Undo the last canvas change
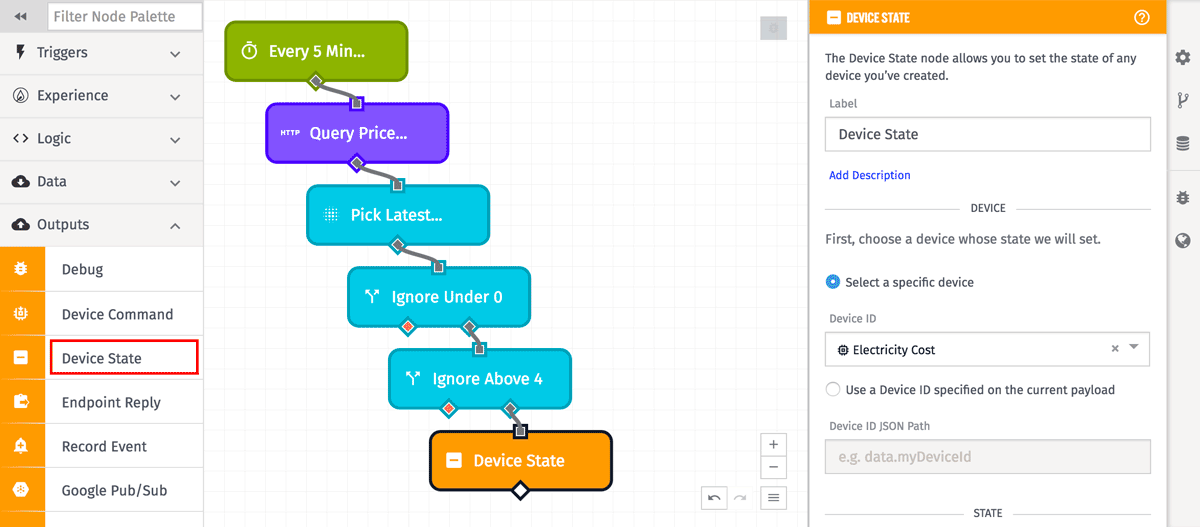This screenshot has width=1200, height=527. pos(714,497)
